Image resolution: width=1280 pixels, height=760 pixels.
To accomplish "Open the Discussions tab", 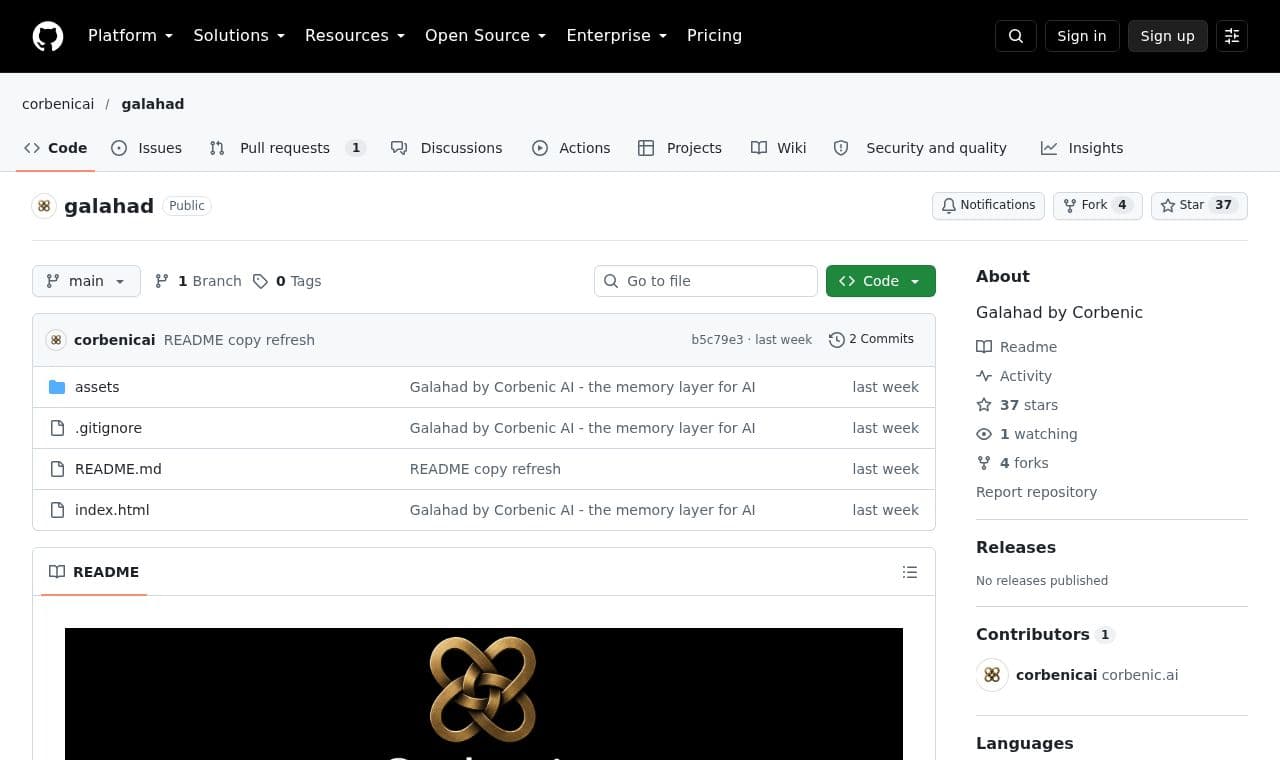I will (447, 148).
